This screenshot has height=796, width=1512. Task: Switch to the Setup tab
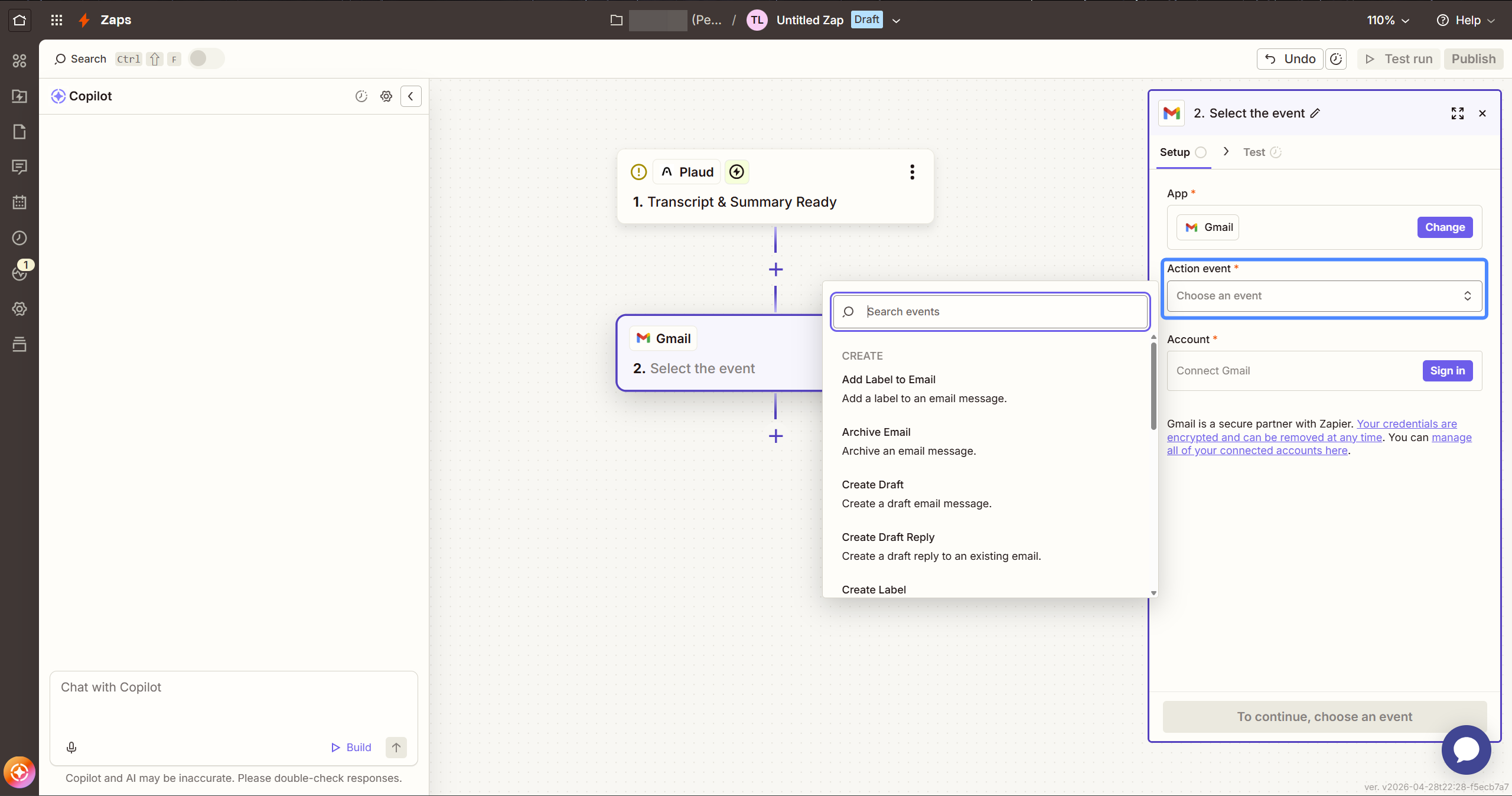click(1183, 152)
